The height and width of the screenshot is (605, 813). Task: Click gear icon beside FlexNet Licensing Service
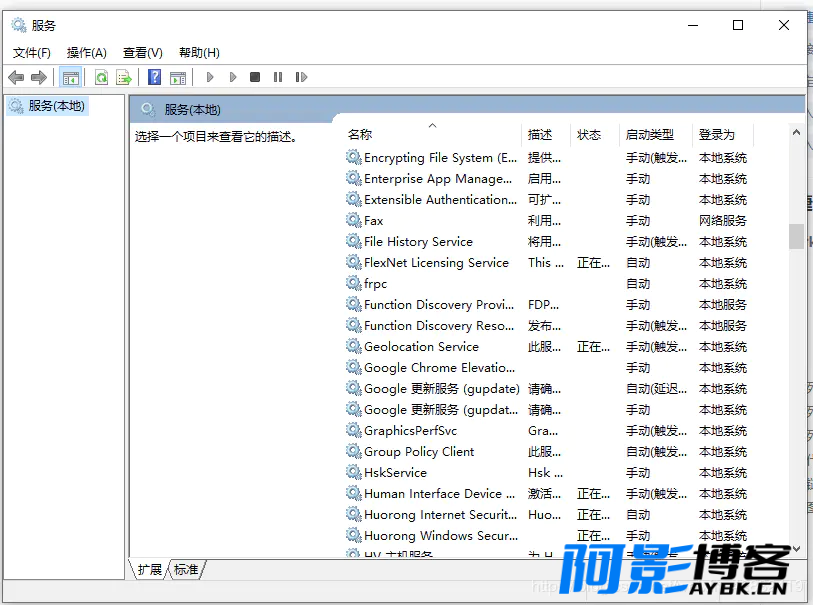[354, 262]
